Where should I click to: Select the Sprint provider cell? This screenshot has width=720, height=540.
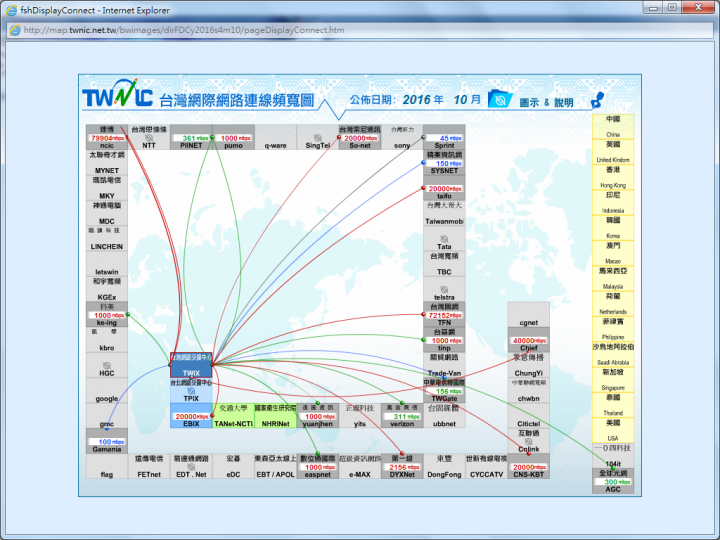(444, 137)
